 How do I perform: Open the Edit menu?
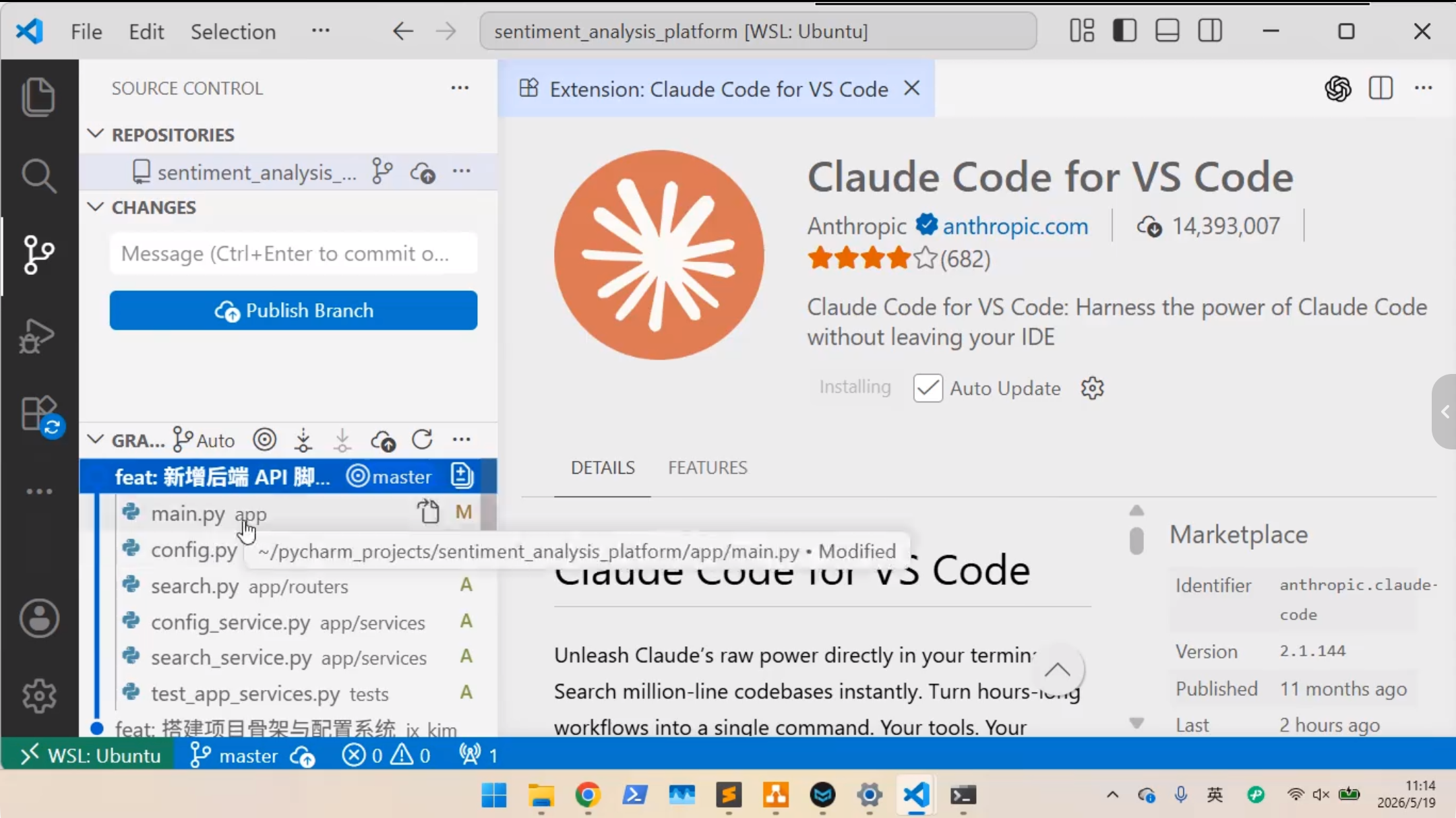[146, 32]
